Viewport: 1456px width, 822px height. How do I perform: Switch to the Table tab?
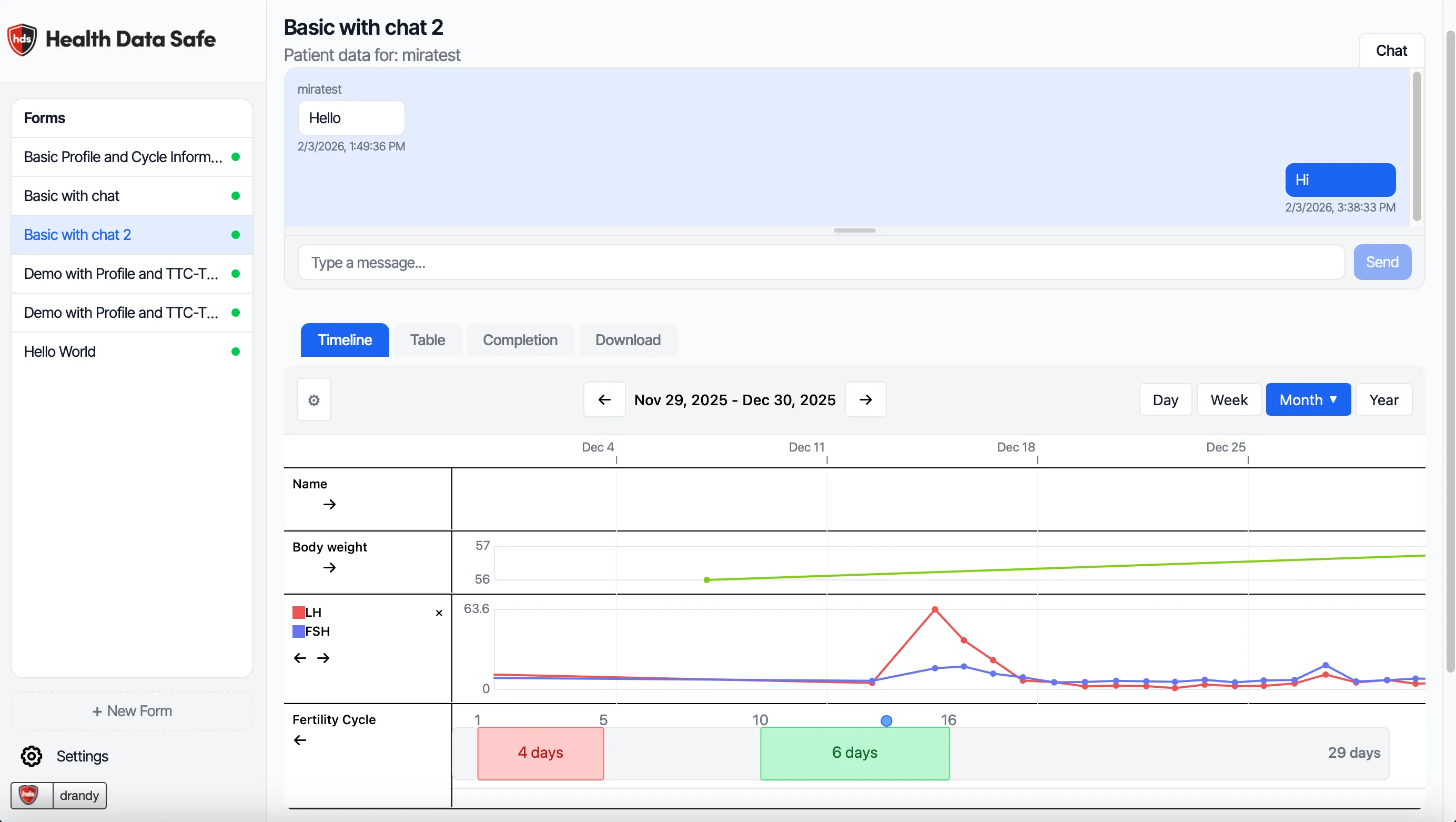(427, 340)
